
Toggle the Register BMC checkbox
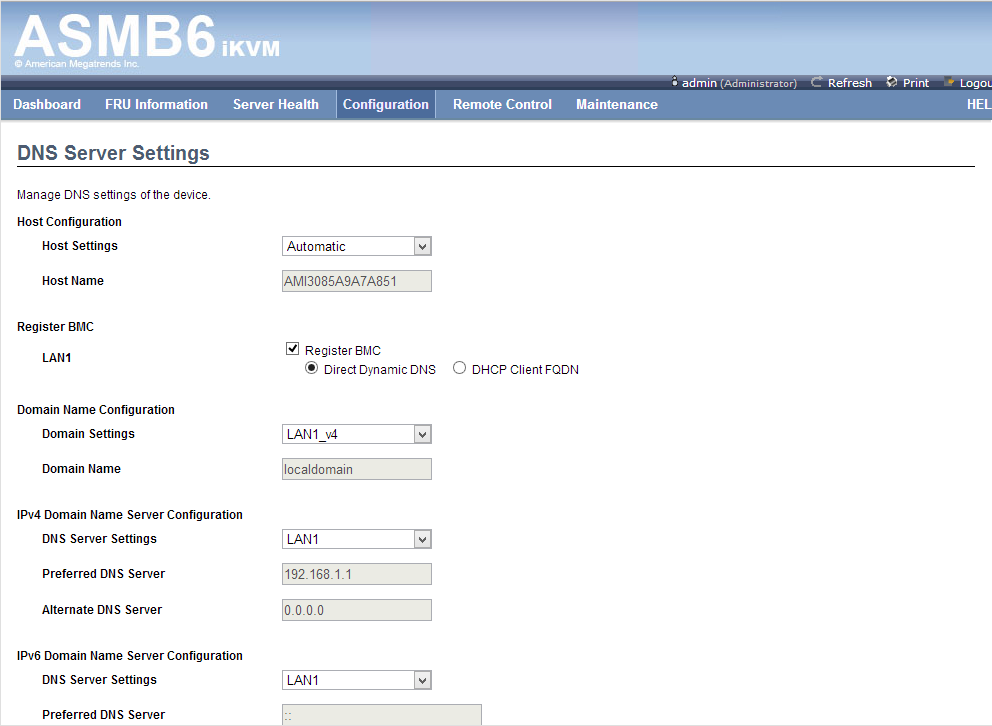pyautogui.click(x=292, y=348)
